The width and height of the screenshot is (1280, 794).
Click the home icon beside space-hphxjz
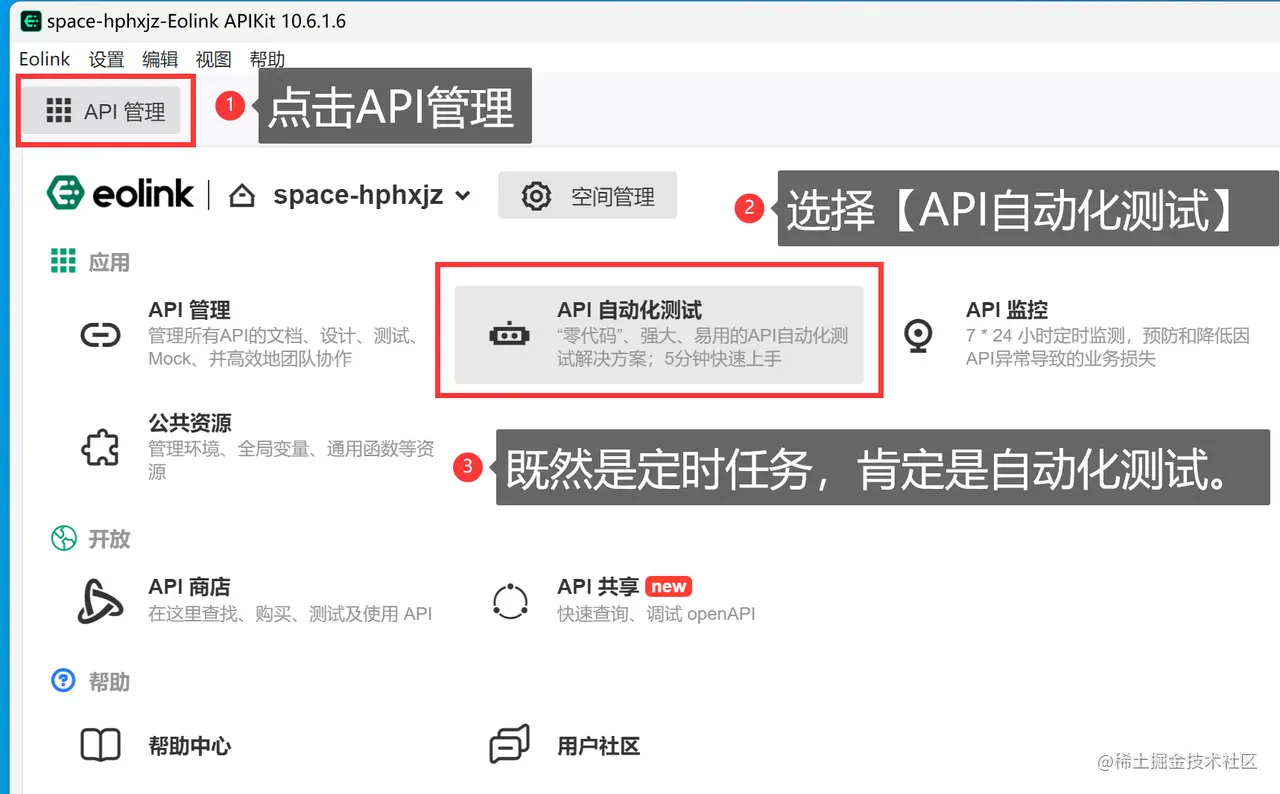[242, 196]
